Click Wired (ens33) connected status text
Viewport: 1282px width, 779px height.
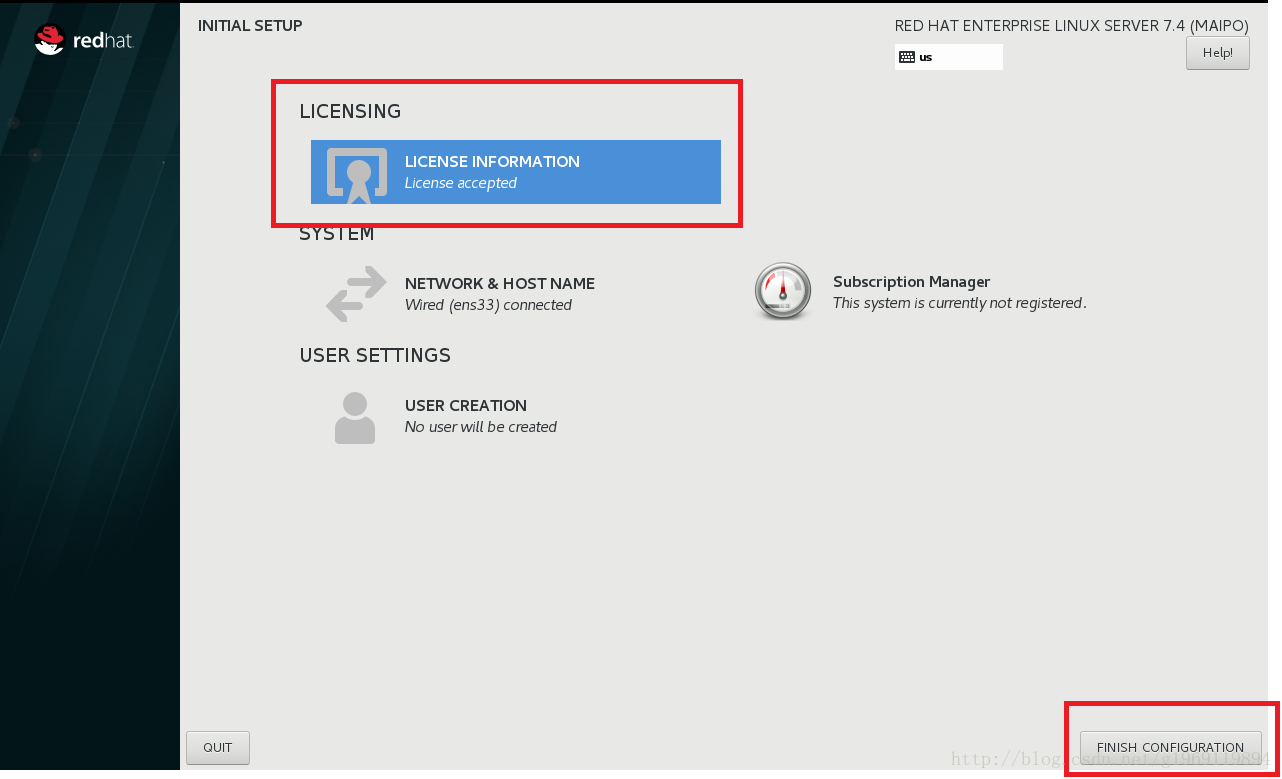click(x=488, y=305)
